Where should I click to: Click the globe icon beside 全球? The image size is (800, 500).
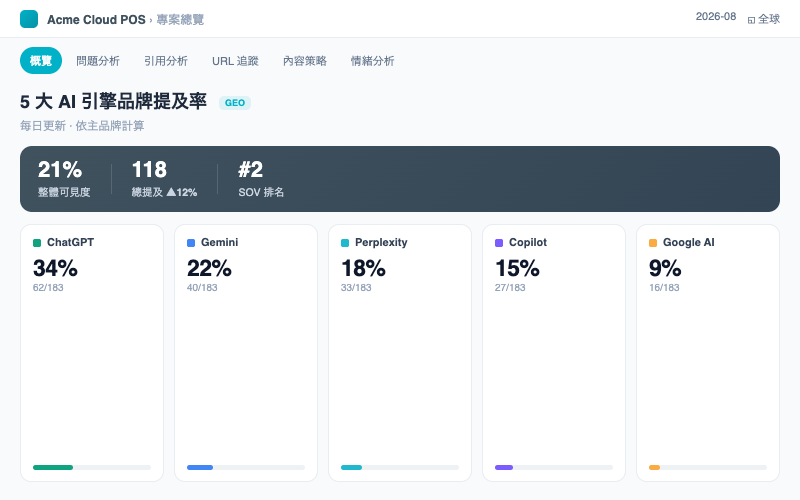tap(751, 20)
